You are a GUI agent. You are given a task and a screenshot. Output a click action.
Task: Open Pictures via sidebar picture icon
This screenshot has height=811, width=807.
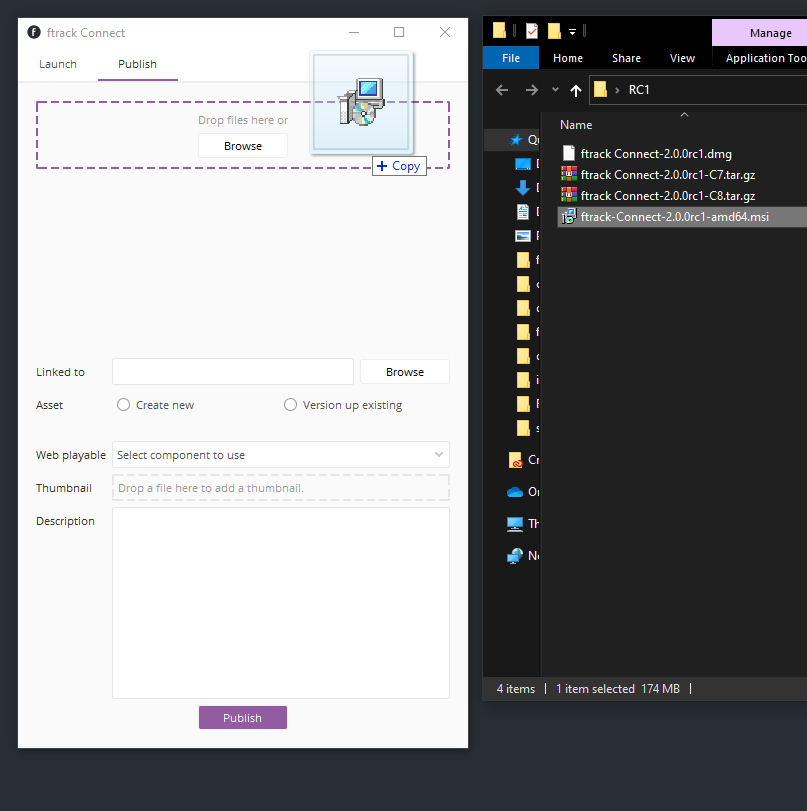522,236
